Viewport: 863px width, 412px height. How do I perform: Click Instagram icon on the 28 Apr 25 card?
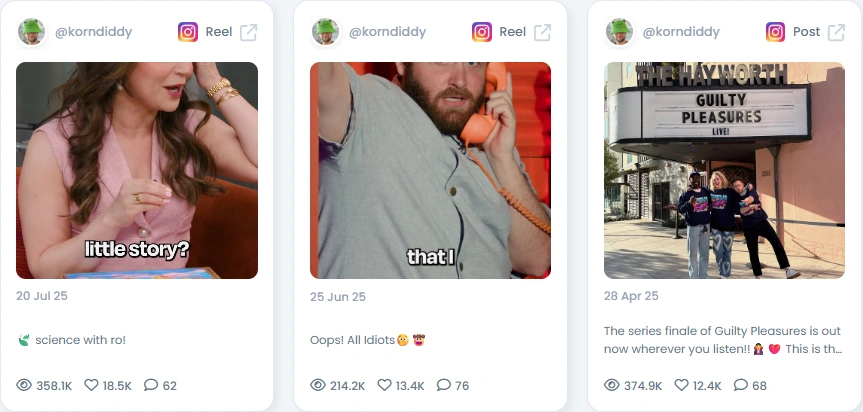pos(775,32)
